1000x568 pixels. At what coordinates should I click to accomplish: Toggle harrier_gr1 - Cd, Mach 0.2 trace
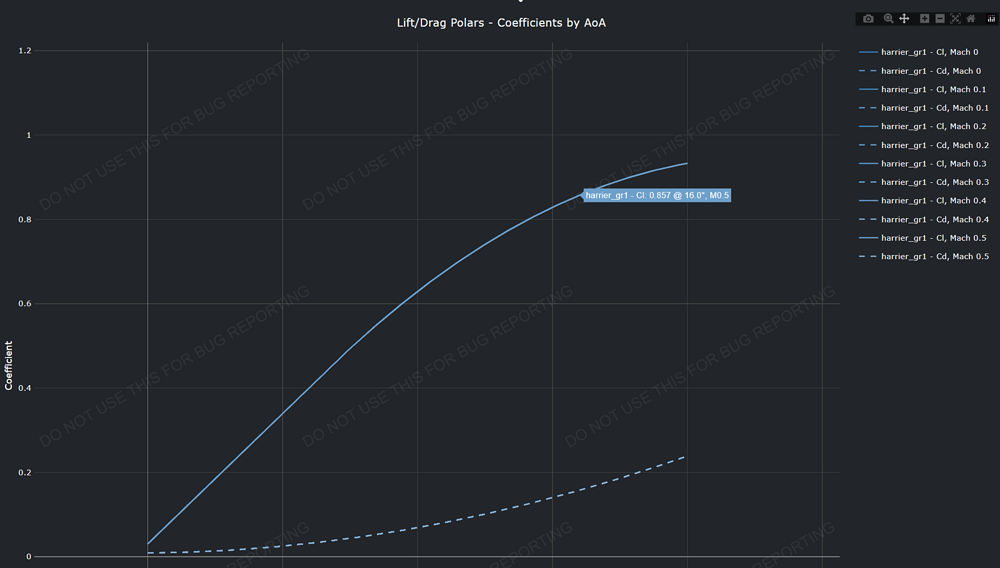923,145
